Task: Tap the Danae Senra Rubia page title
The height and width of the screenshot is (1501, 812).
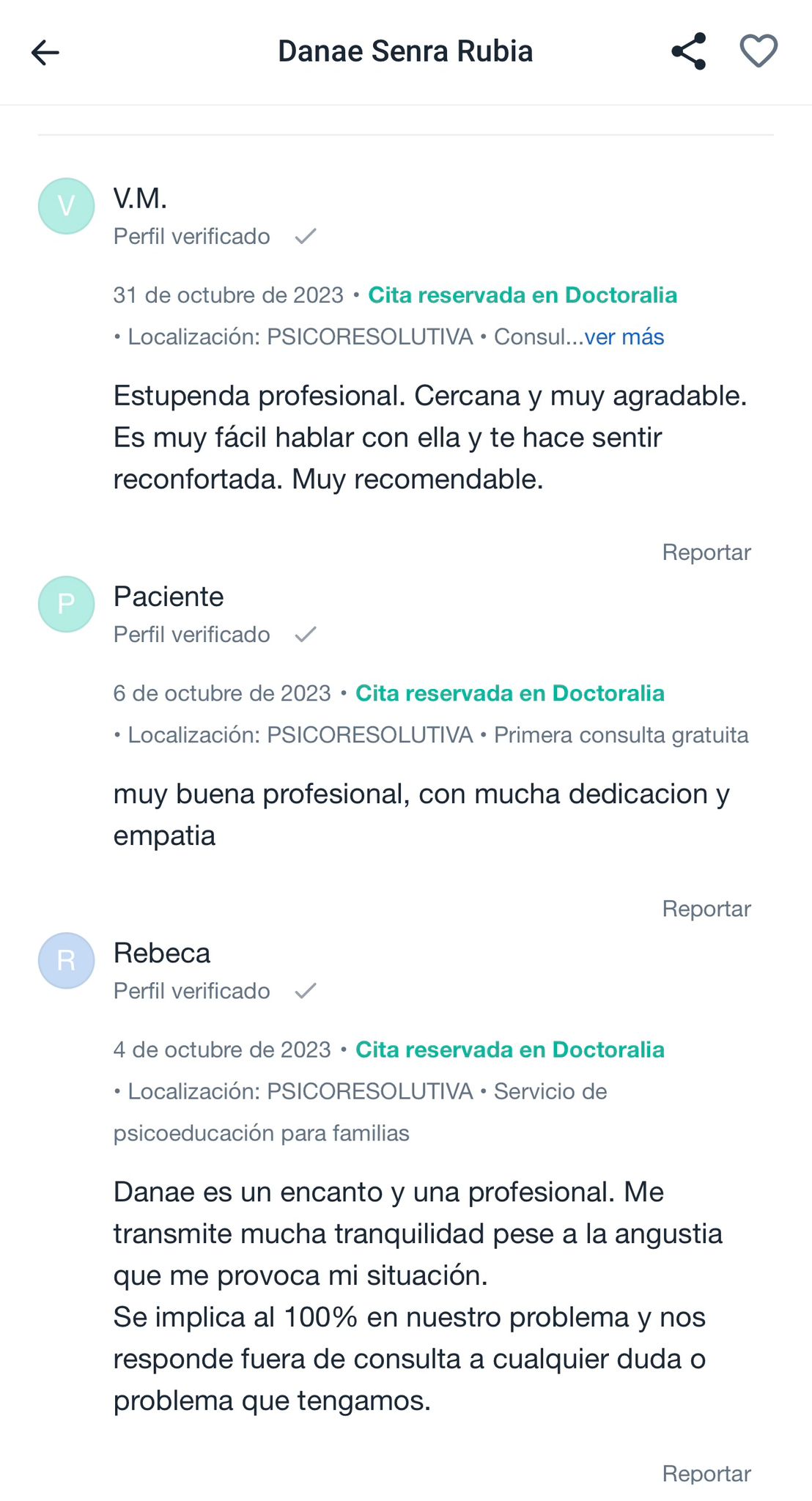Action: tap(405, 51)
